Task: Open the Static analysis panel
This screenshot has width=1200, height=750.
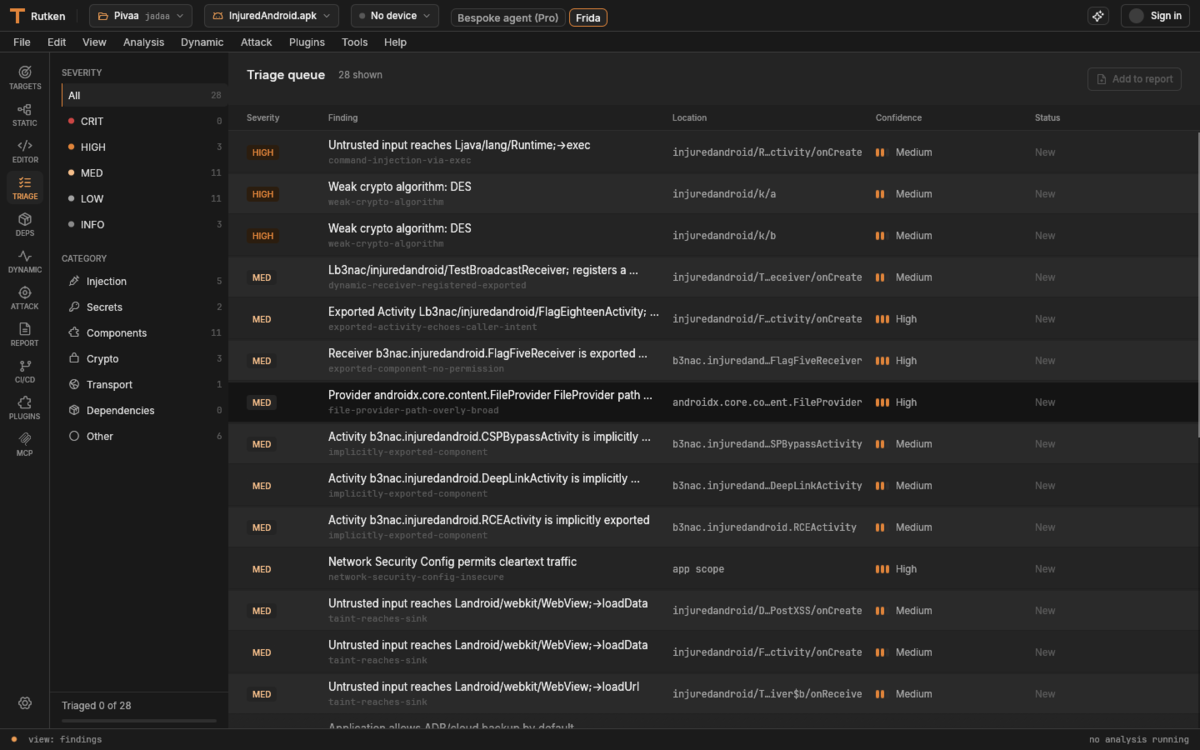Action: click(25, 115)
